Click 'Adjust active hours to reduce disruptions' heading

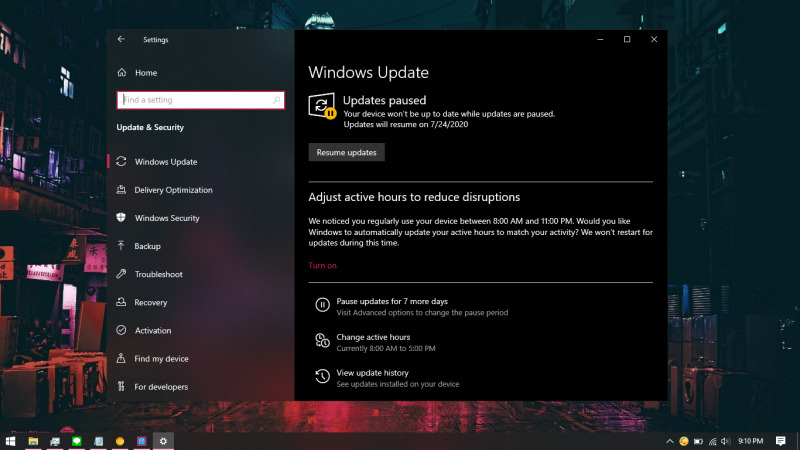414,197
